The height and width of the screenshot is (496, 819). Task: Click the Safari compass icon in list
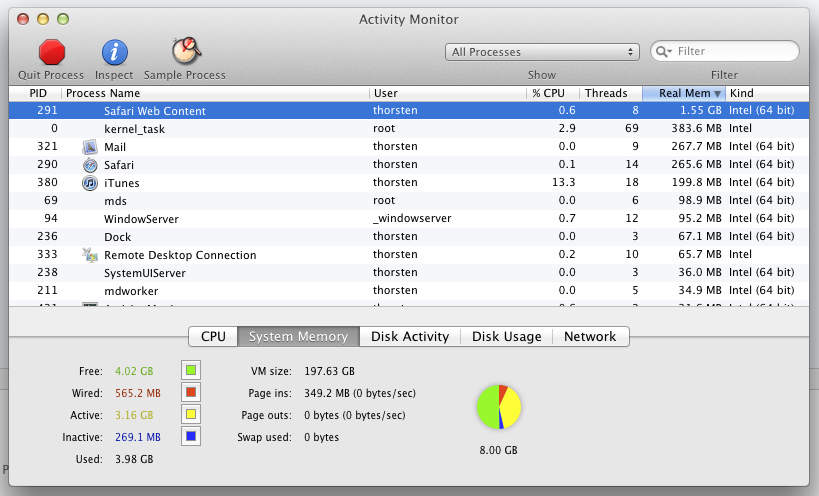coord(90,165)
